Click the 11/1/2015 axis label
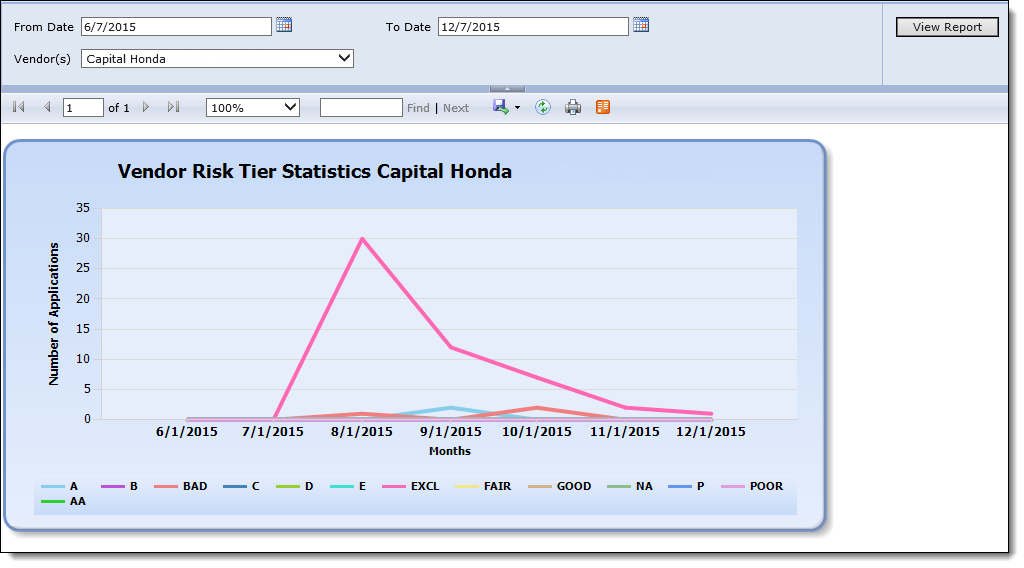Image resolution: width=1024 pixels, height=568 pixels. 625,432
